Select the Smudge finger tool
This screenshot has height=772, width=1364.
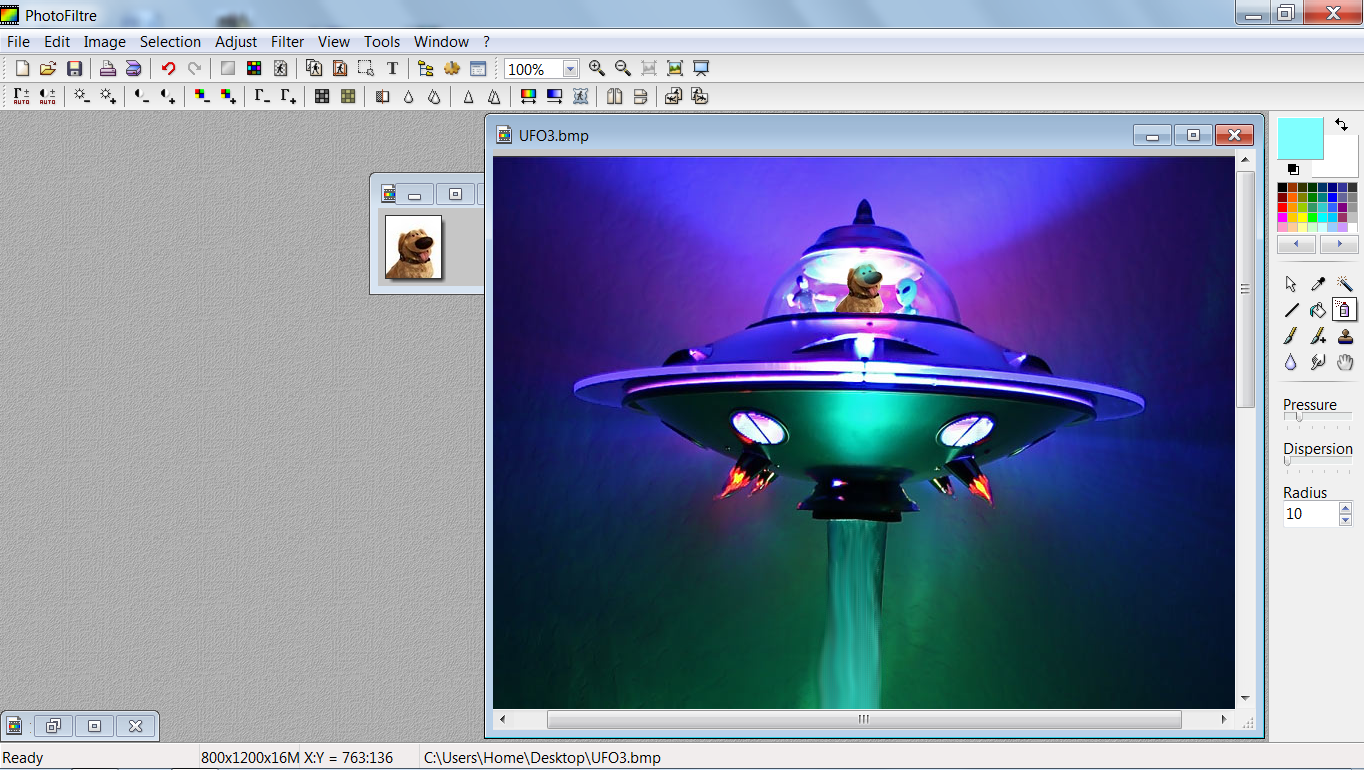[x=1318, y=362]
